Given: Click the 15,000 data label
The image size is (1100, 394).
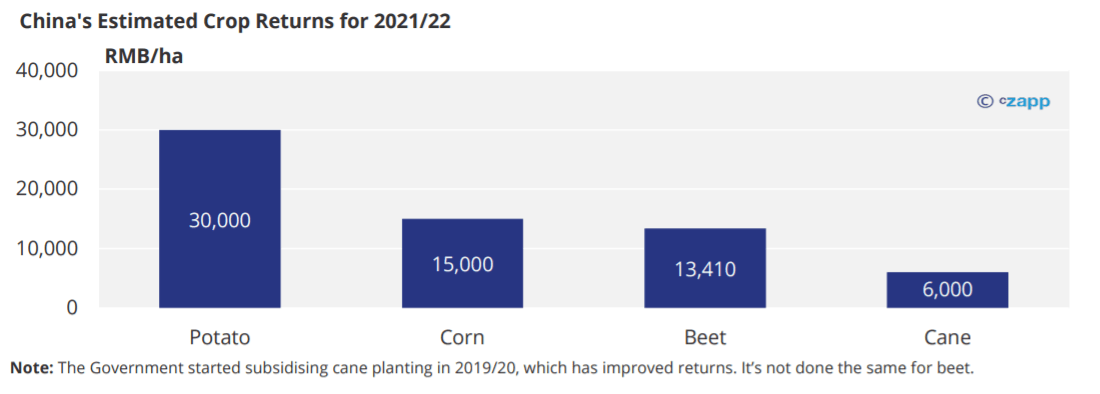Looking at the screenshot, I should pos(462,264).
